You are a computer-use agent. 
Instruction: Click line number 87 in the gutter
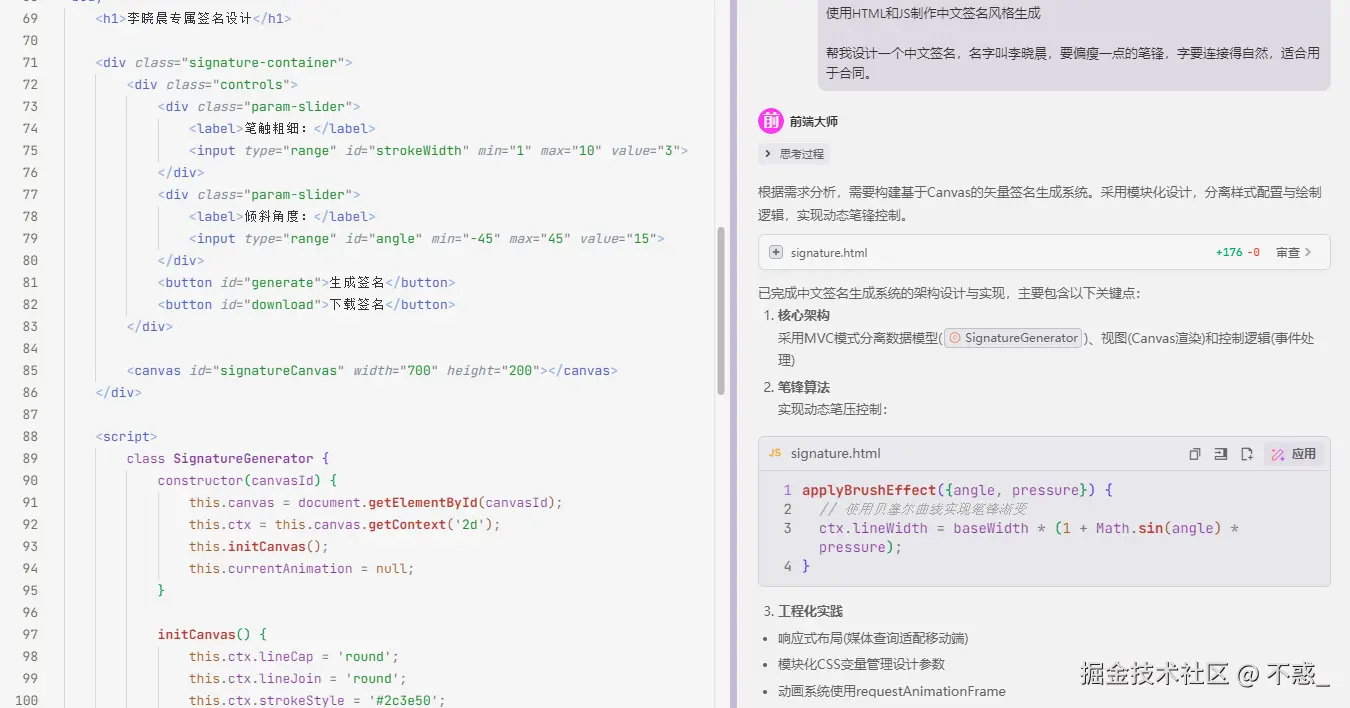tap(29, 414)
